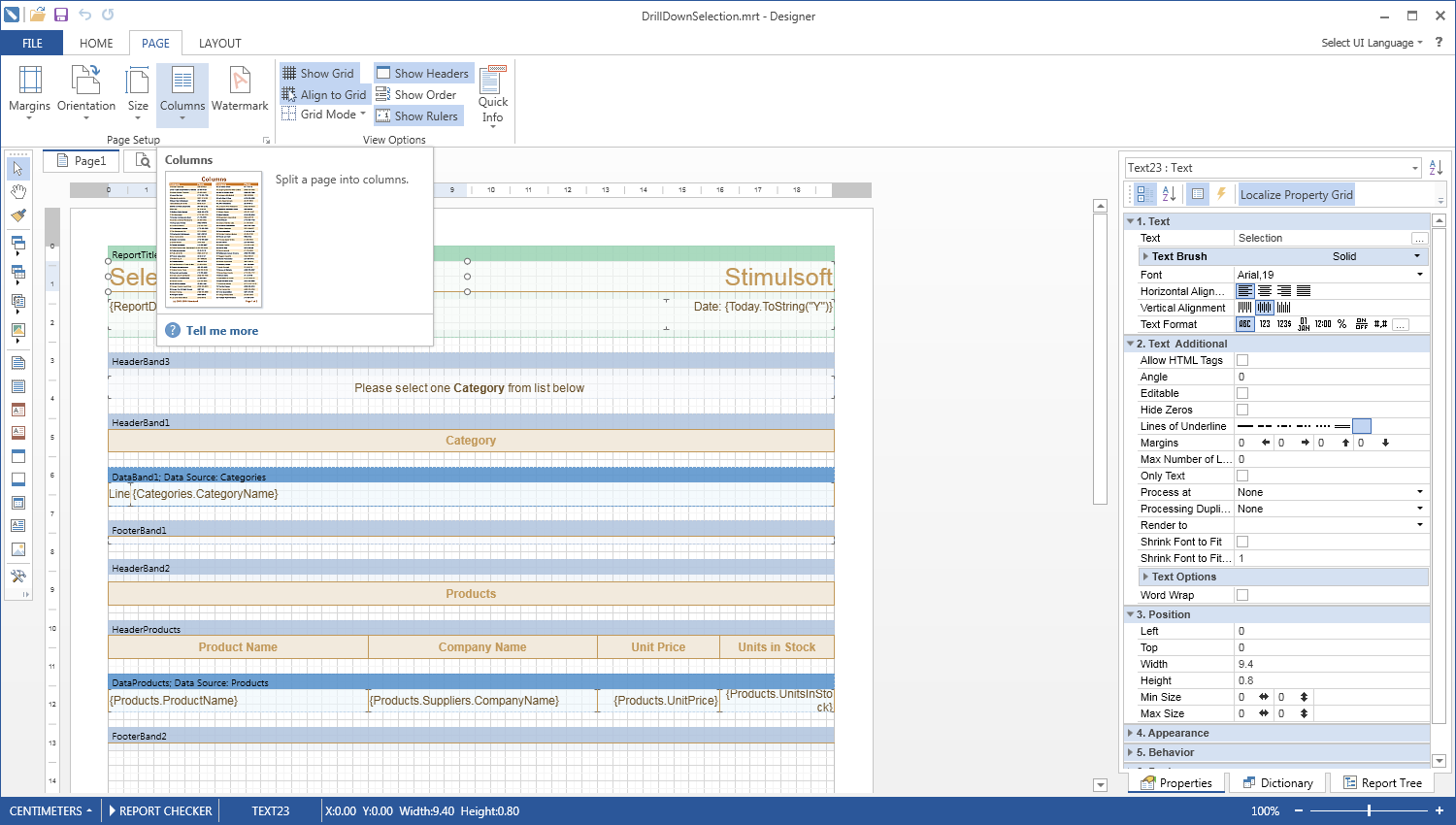Expand the 4. Appearance property section

click(x=1130, y=733)
